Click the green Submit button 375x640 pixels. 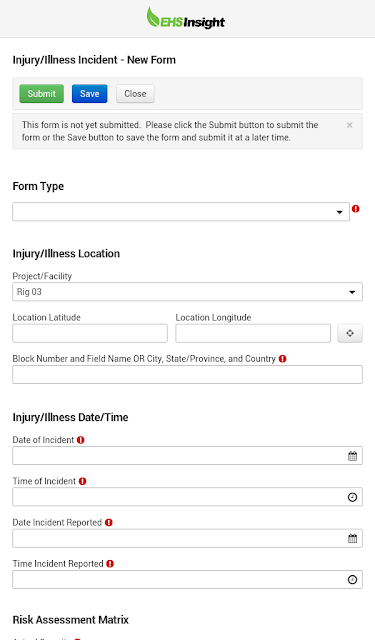point(42,93)
